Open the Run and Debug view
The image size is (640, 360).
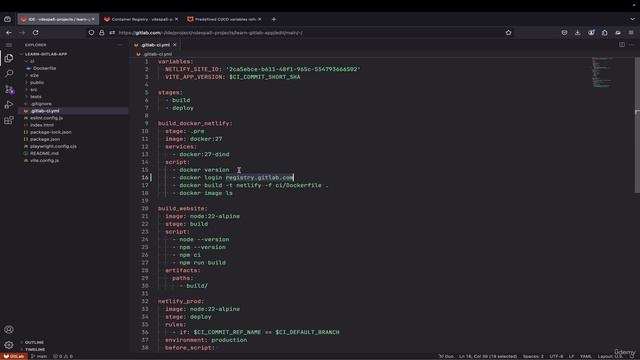pos(9,105)
